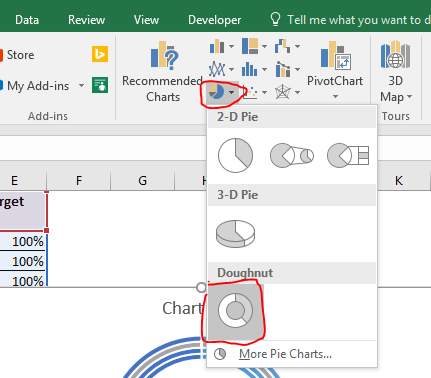
Task: Choose the Pie of Pie chart option
Action: (x=292, y=155)
